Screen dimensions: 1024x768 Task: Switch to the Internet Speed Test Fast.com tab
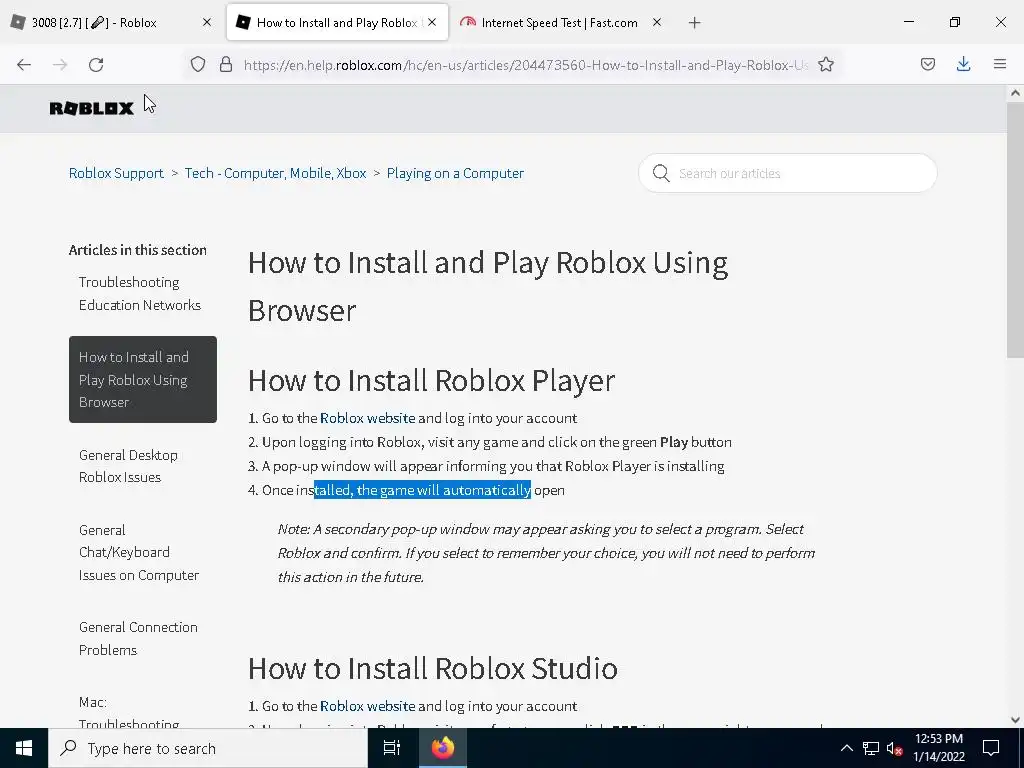pyautogui.click(x=560, y=23)
